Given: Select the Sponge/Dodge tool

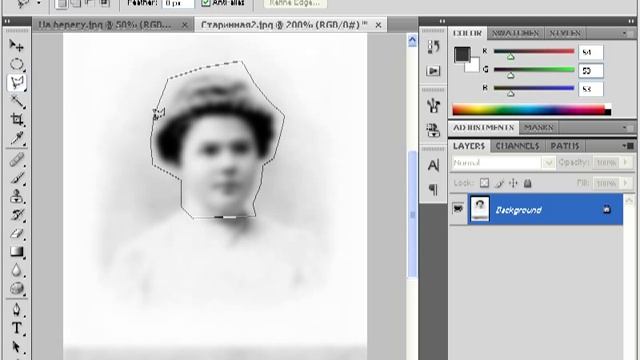Looking at the screenshot, I should tap(16, 289).
